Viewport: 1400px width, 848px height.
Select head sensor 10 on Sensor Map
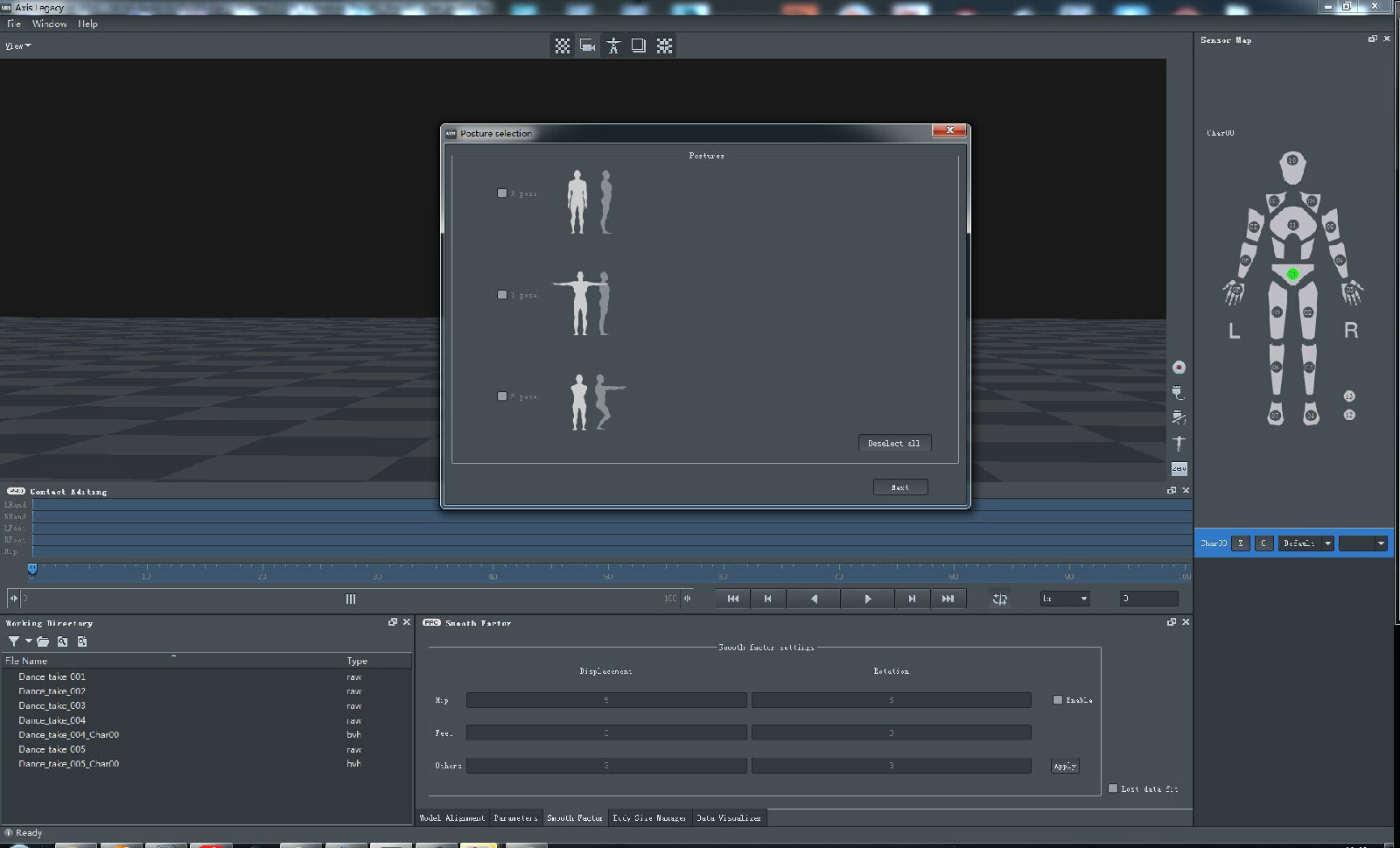pyautogui.click(x=1291, y=160)
